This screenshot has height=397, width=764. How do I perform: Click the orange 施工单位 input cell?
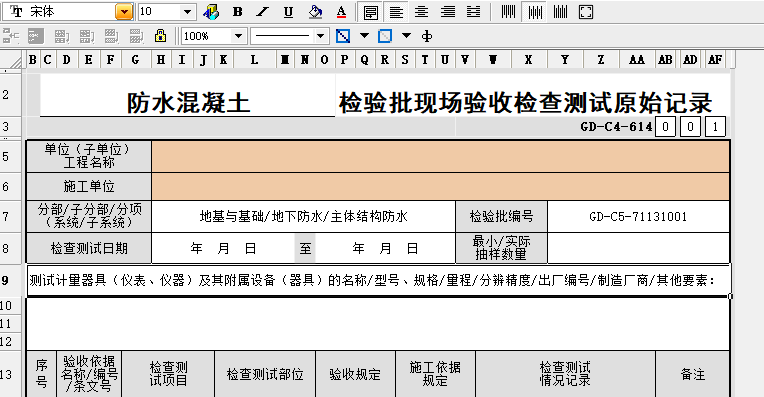(x=440, y=187)
